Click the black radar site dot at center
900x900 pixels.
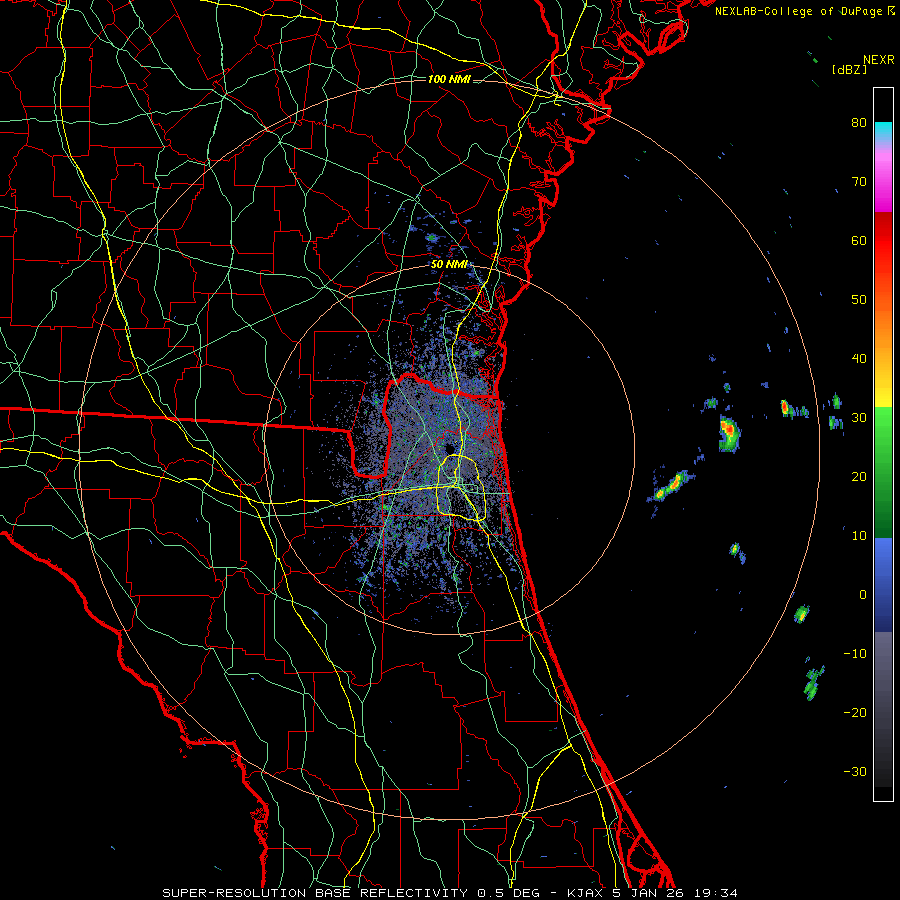[449, 449]
